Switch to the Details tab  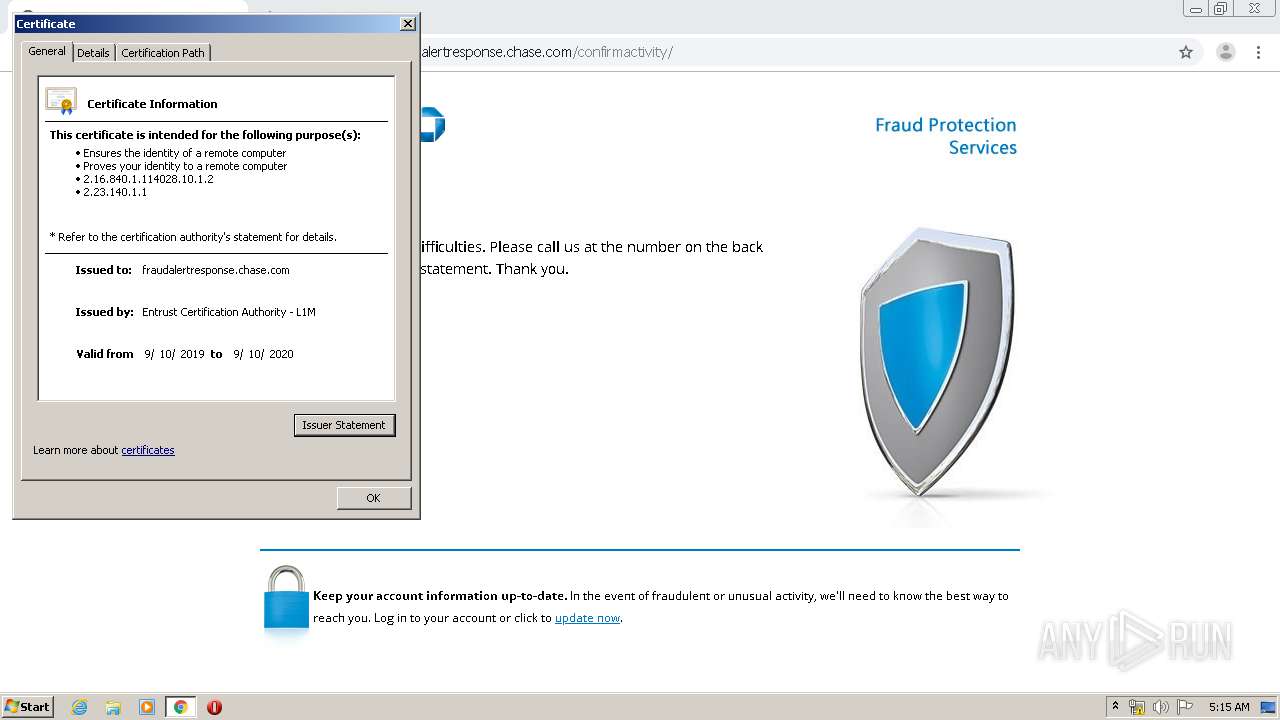(93, 53)
